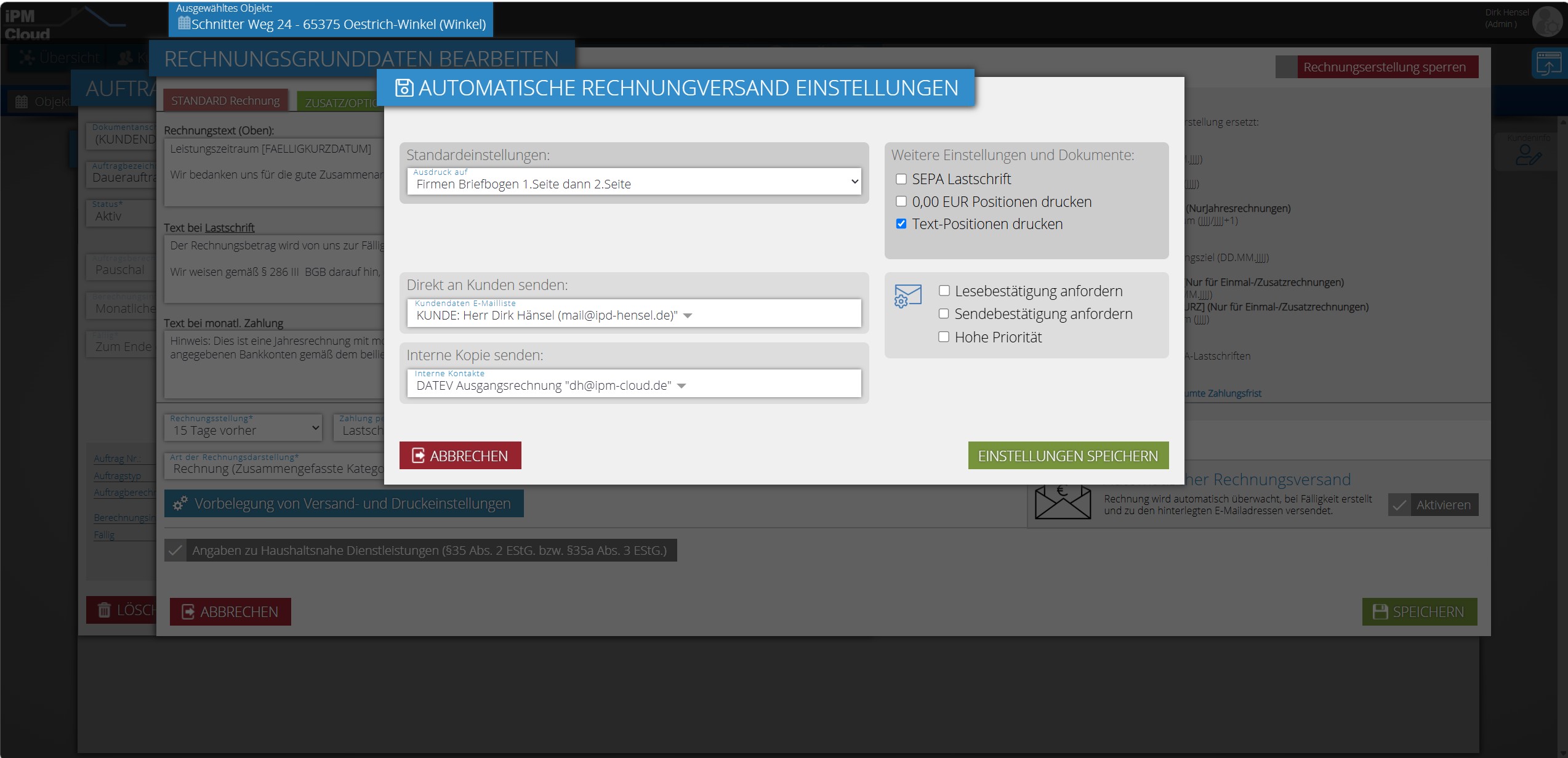Click the Fällig link in left list

(x=104, y=535)
